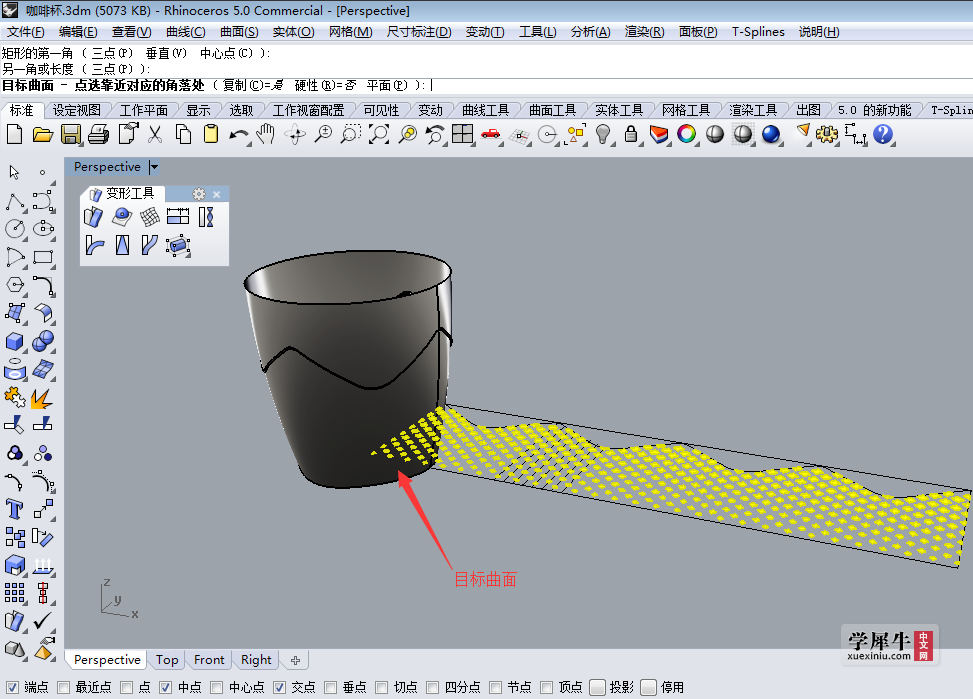This screenshot has width=973, height=699.
Task: Click the Polyline tool in the sidebar
Action: click(14, 202)
